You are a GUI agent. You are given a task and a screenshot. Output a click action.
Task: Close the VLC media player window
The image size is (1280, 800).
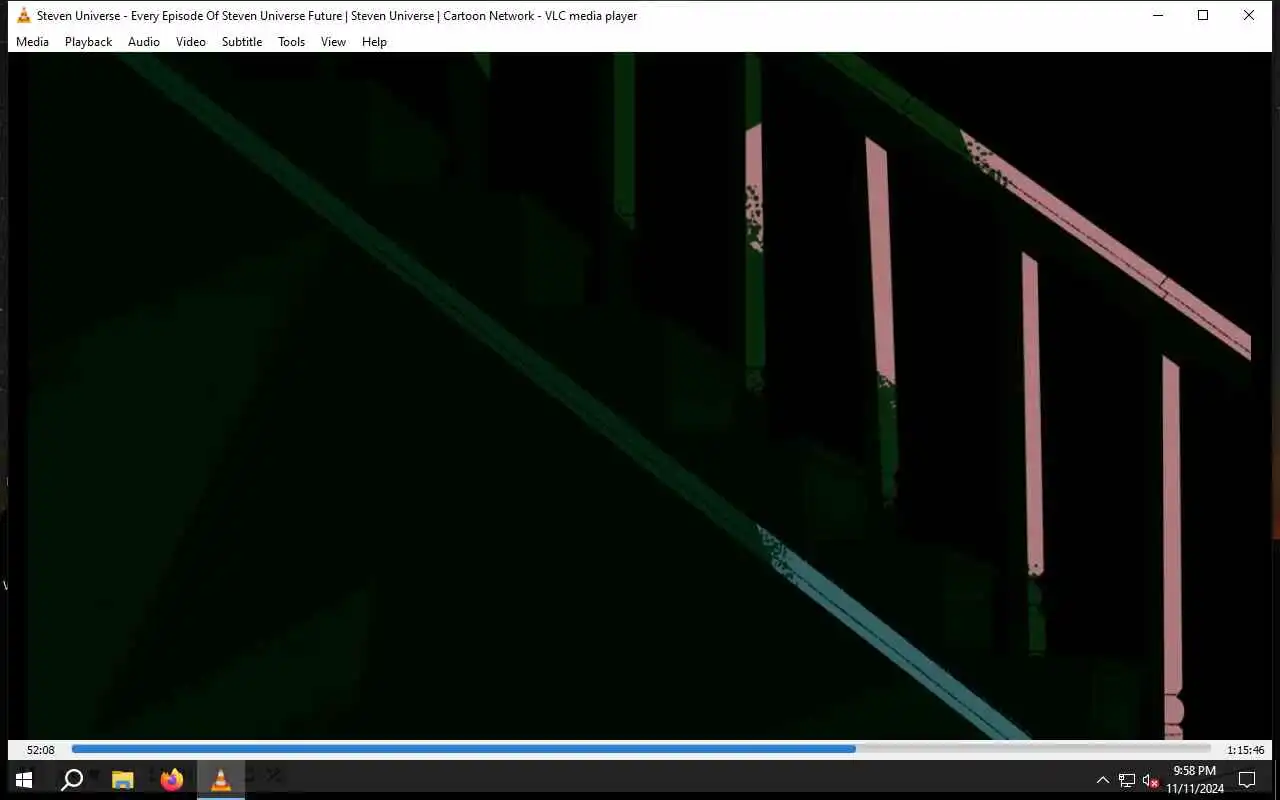[1249, 15]
